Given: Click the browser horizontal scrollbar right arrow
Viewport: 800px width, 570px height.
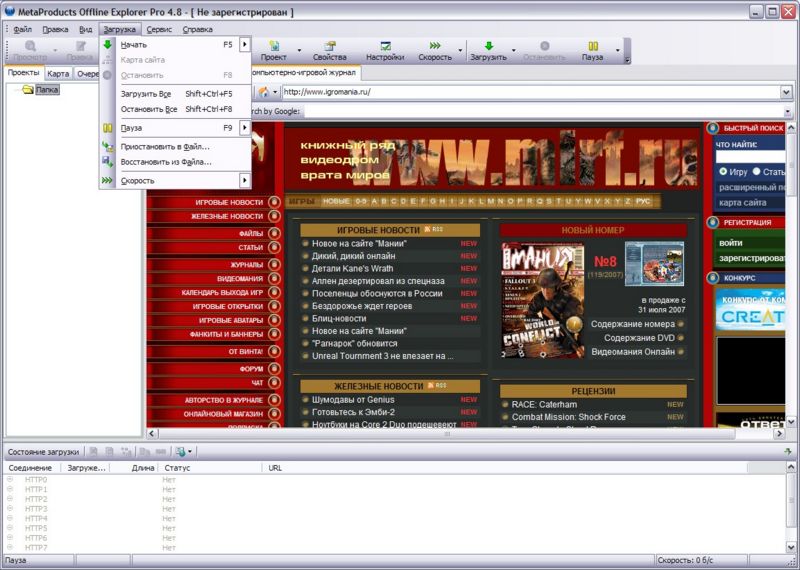Looking at the screenshot, I should tap(779, 433).
